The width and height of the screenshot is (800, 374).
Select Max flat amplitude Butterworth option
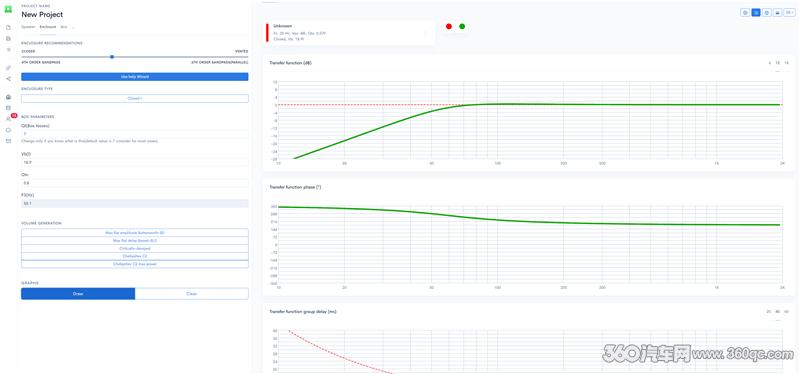coord(135,233)
